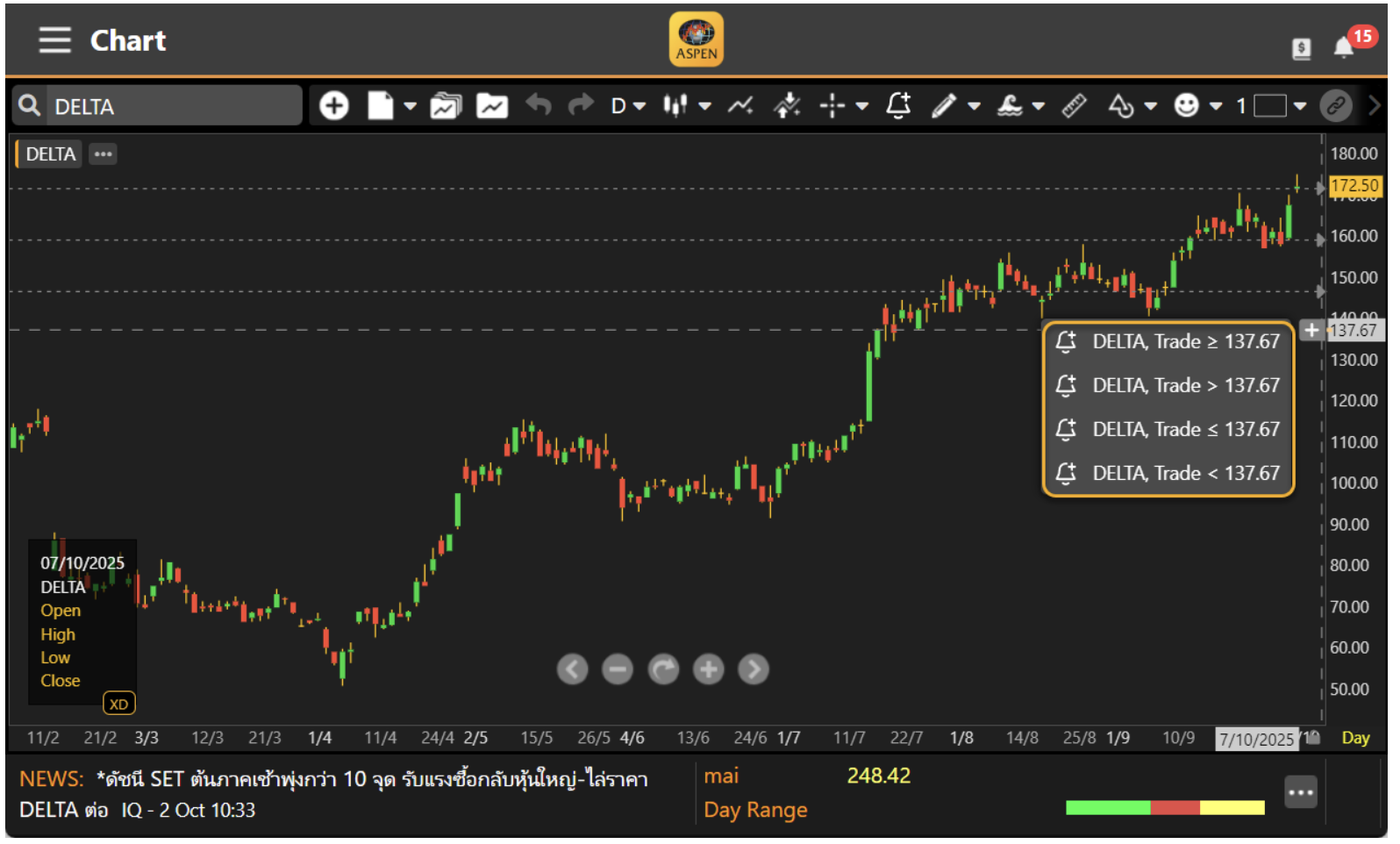
Task: Expand the D timeframe dropdown
Action: pyautogui.click(x=628, y=106)
